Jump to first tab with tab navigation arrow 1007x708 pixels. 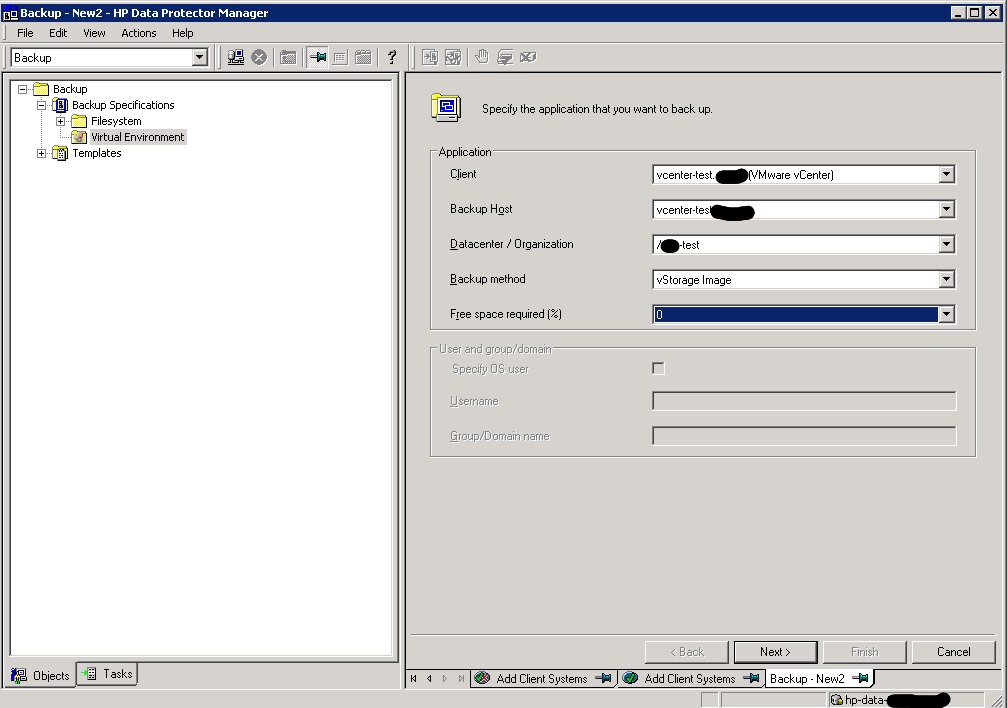click(414, 678)
